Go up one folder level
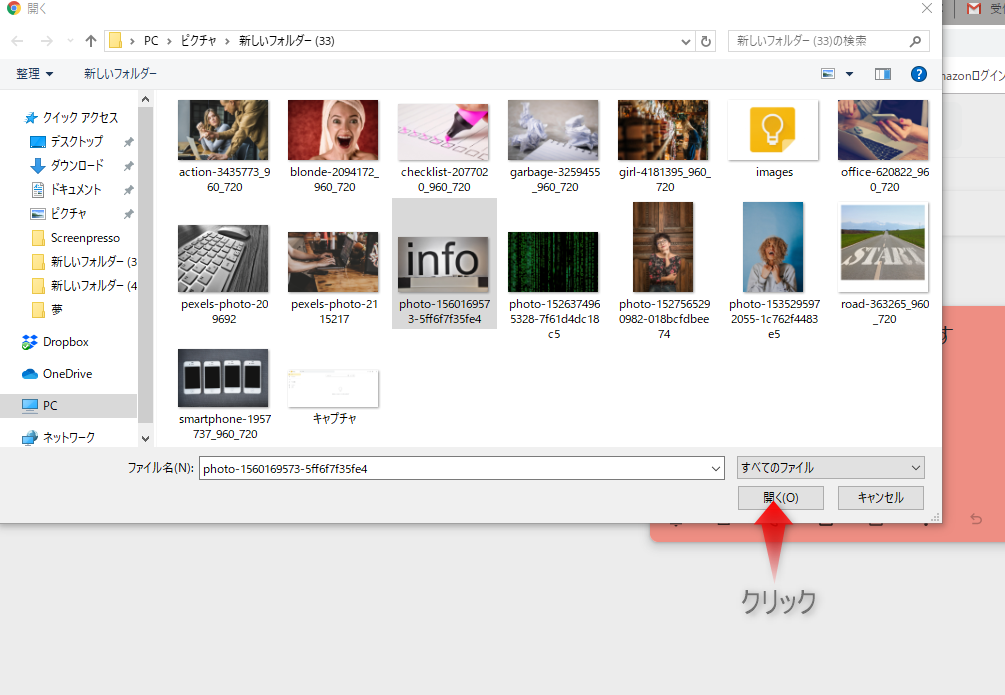 pos(91,41)
